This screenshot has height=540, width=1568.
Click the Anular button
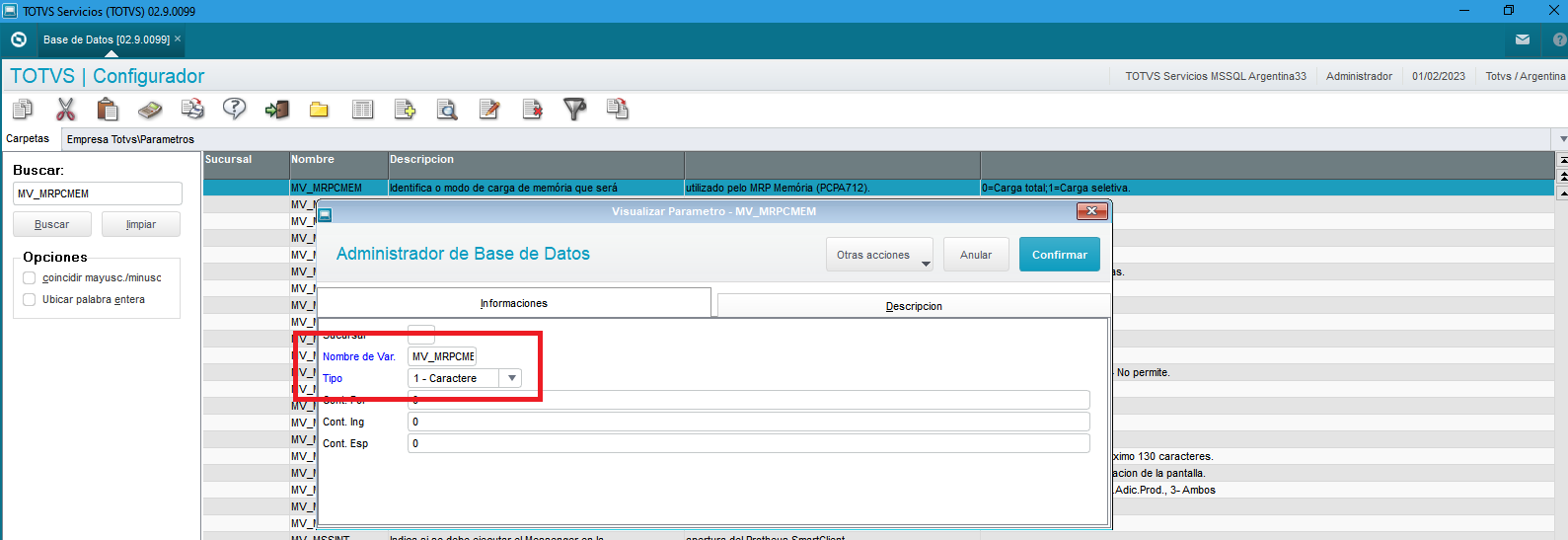click(976, 255)
